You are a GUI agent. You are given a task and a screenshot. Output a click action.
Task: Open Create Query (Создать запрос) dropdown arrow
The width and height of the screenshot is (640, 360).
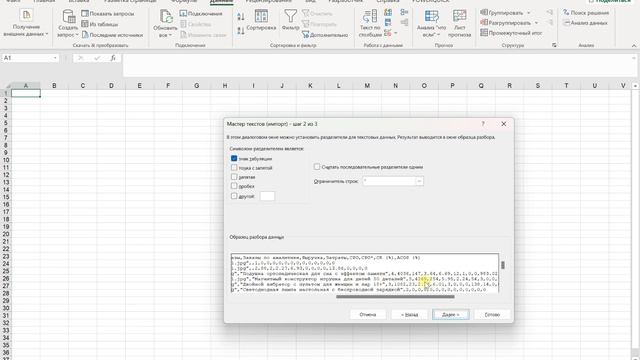pyautogui.click(x=77, y=35)
